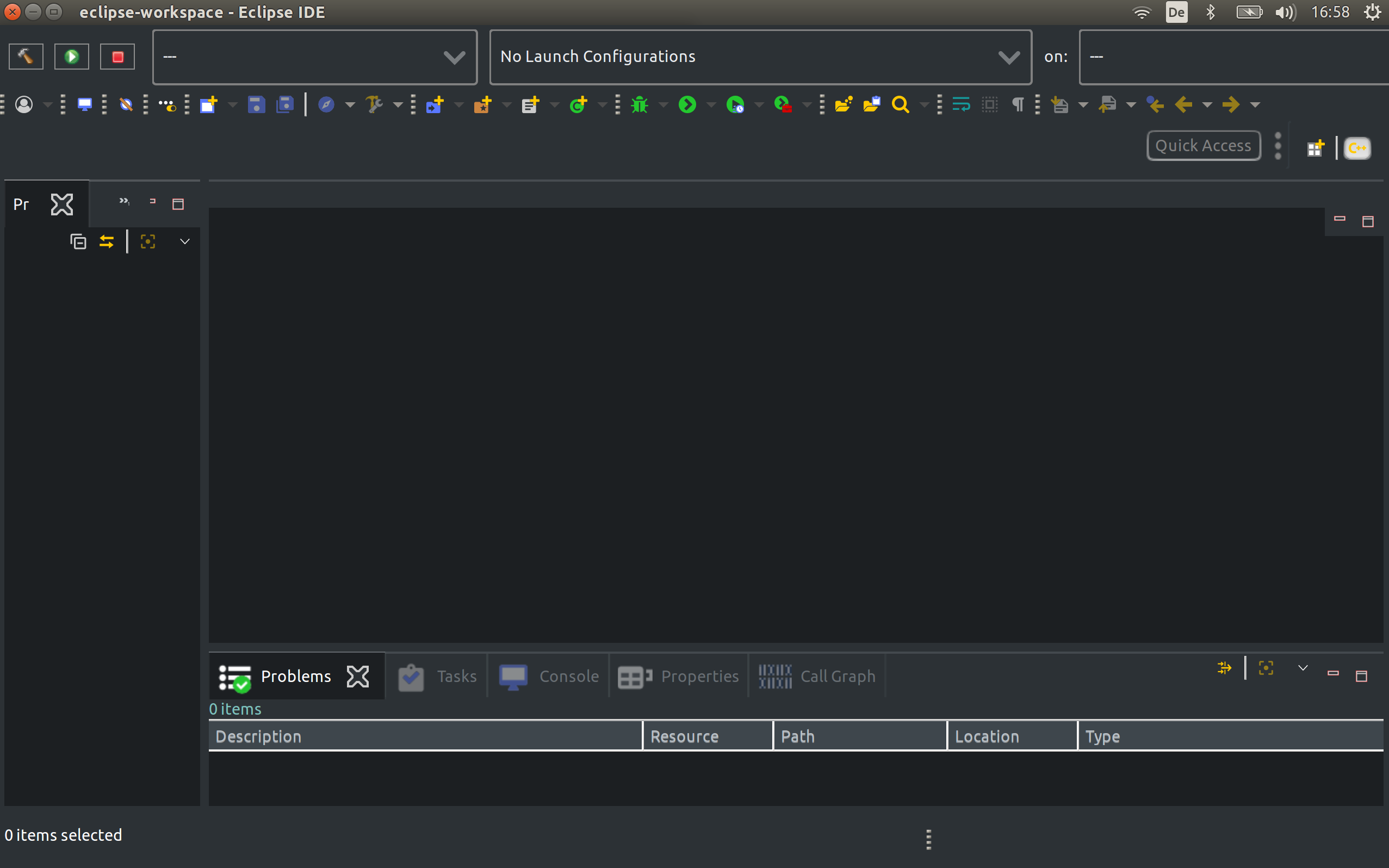
Task: Collapse all items in Project Explorer
Action: pos(77,241)
